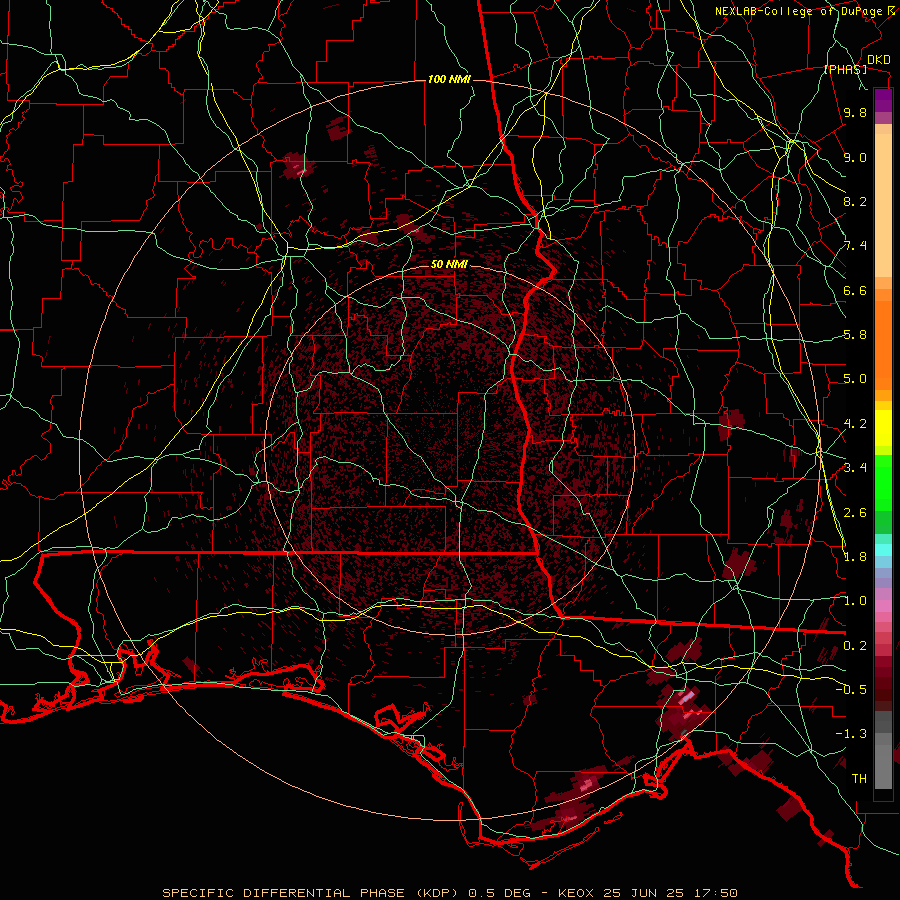Pick the pink segment of the color bar
The width and height of the screenshot is (900, 900).
883,606
